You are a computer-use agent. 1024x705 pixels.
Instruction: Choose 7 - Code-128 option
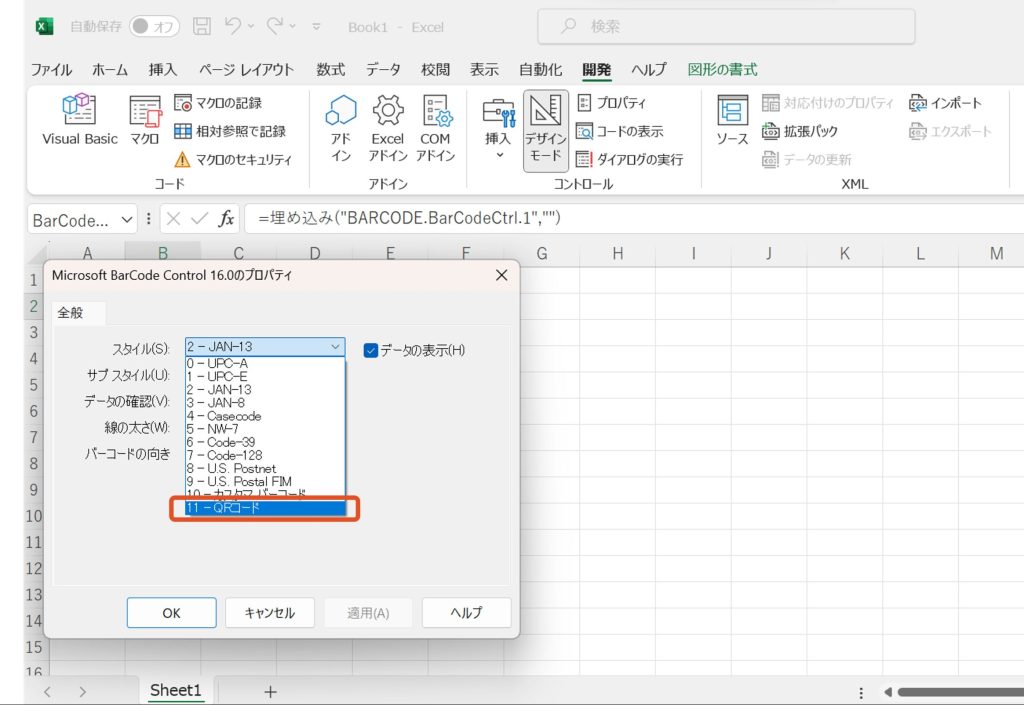click(266, 455)
